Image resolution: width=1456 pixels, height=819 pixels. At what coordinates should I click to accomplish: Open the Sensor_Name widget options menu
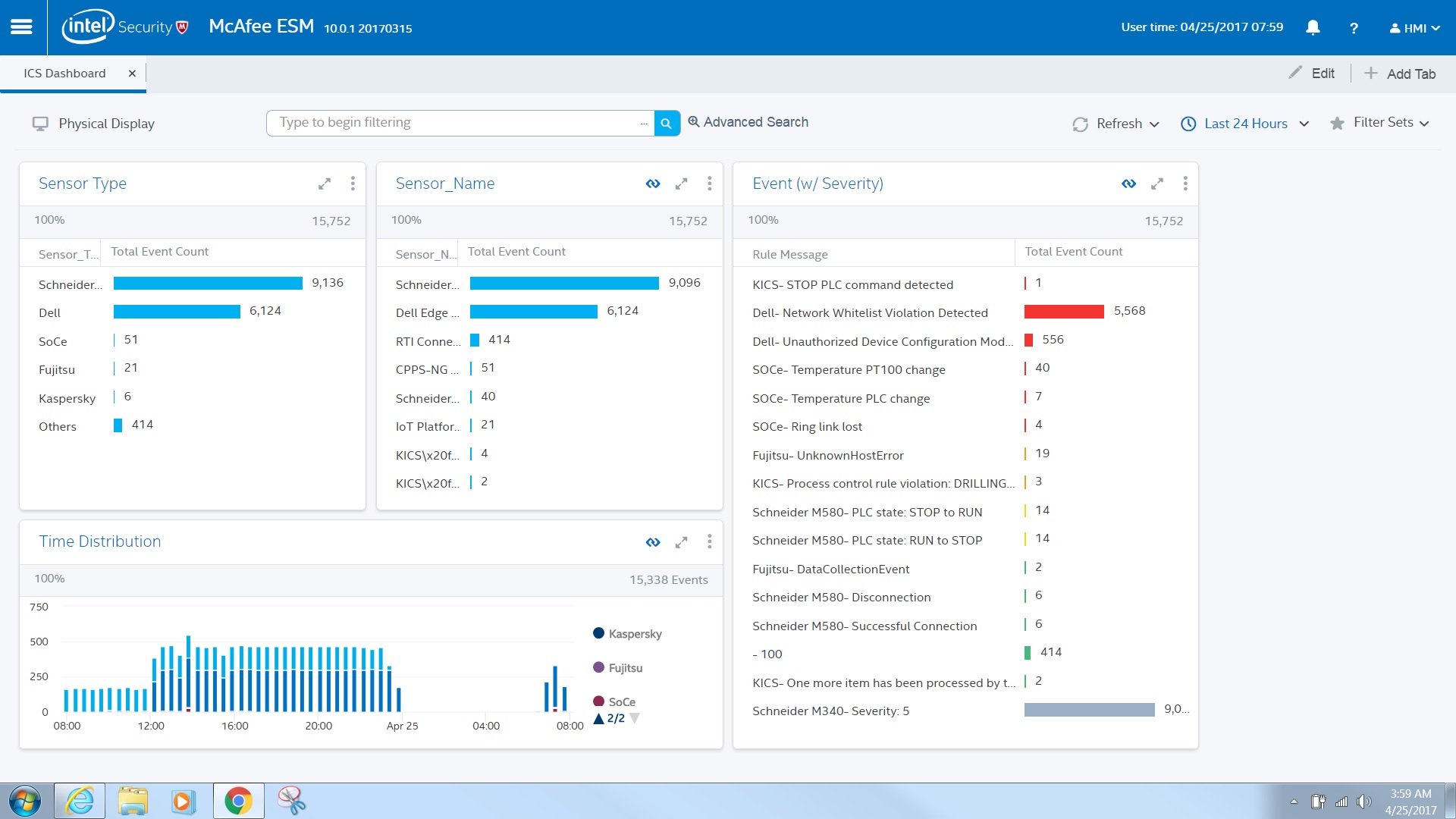[x=709, y=184]
